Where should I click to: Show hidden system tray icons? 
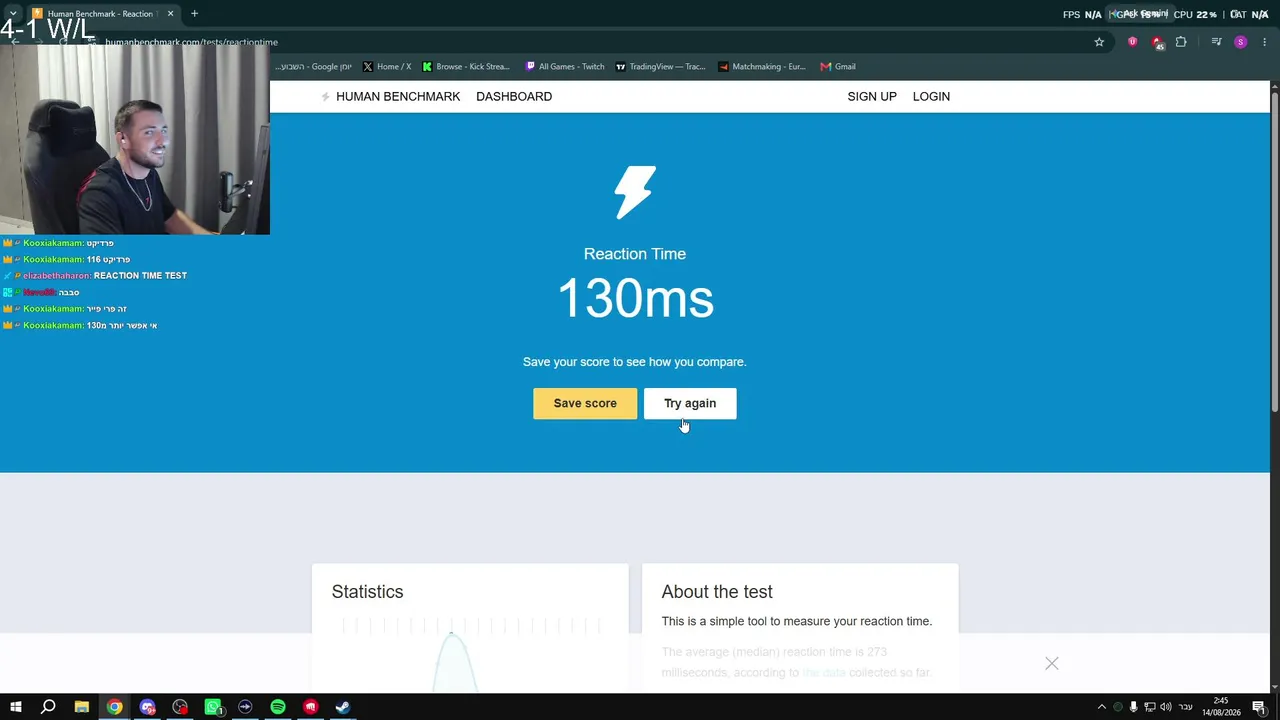click(x=1102, y=707)
